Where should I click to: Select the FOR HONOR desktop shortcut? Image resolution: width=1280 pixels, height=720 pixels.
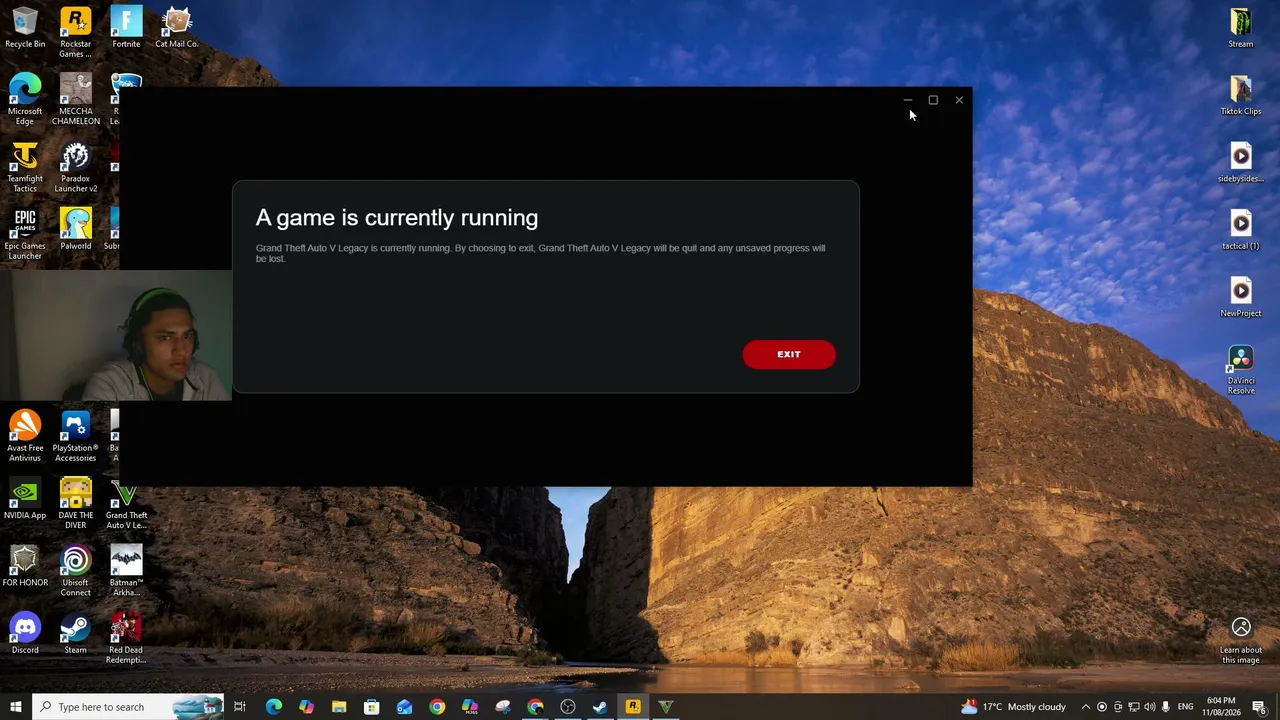[x=25, y=567]
